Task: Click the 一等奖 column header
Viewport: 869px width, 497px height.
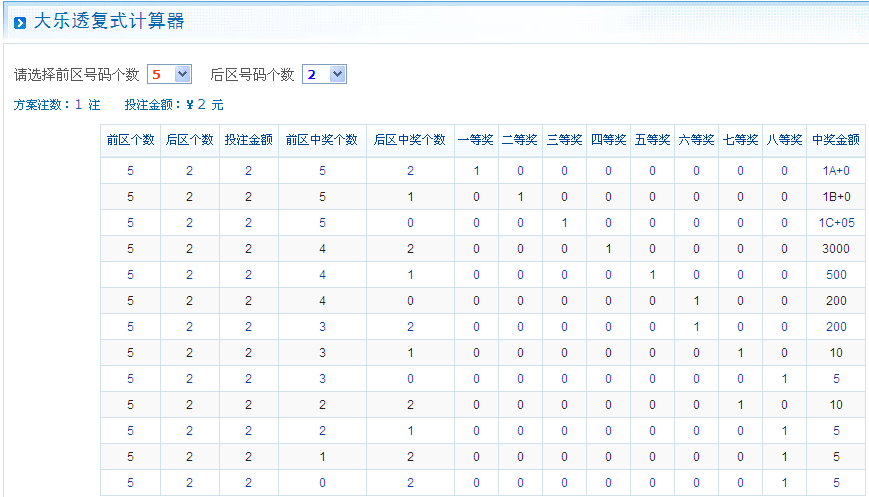Action: (x=476, y=140)
